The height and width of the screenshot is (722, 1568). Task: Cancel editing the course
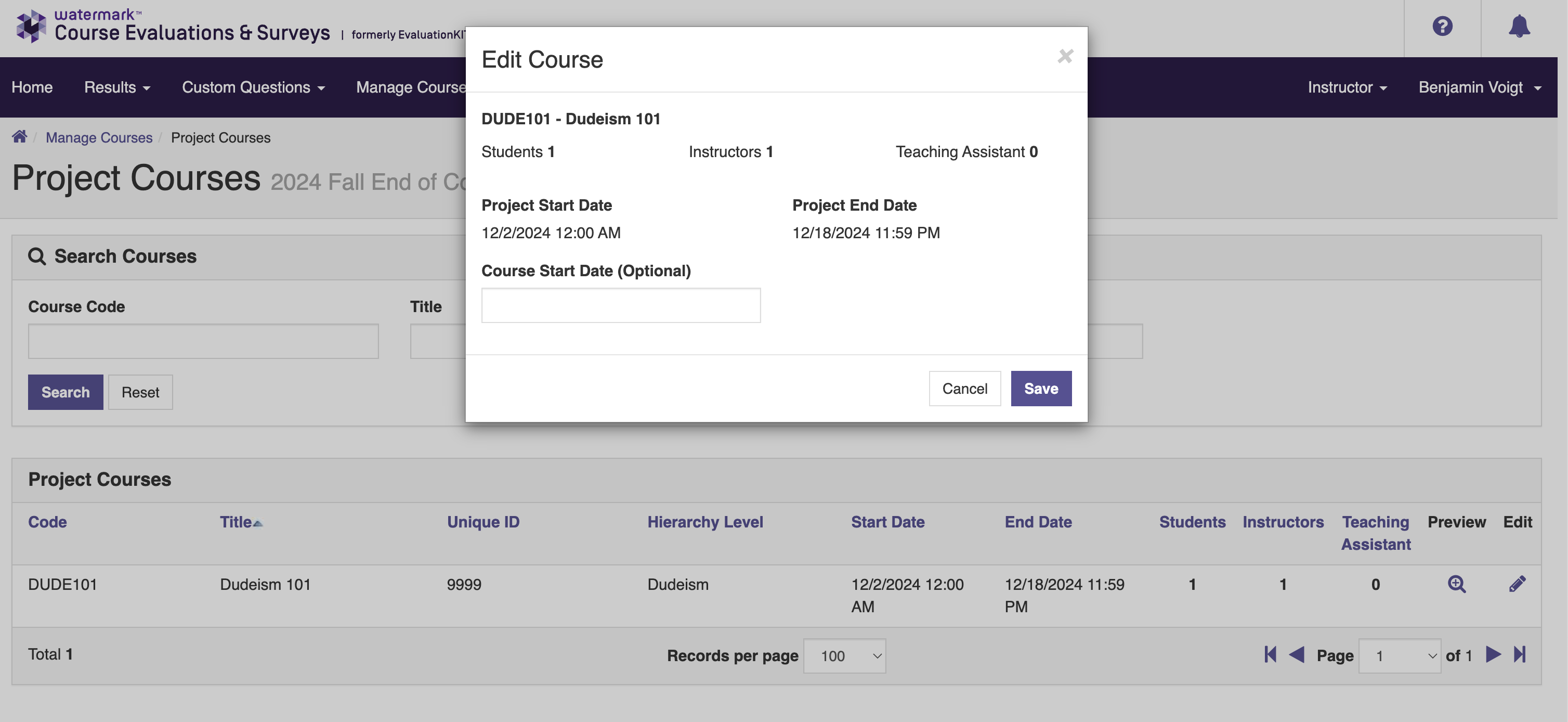point(964,389)
